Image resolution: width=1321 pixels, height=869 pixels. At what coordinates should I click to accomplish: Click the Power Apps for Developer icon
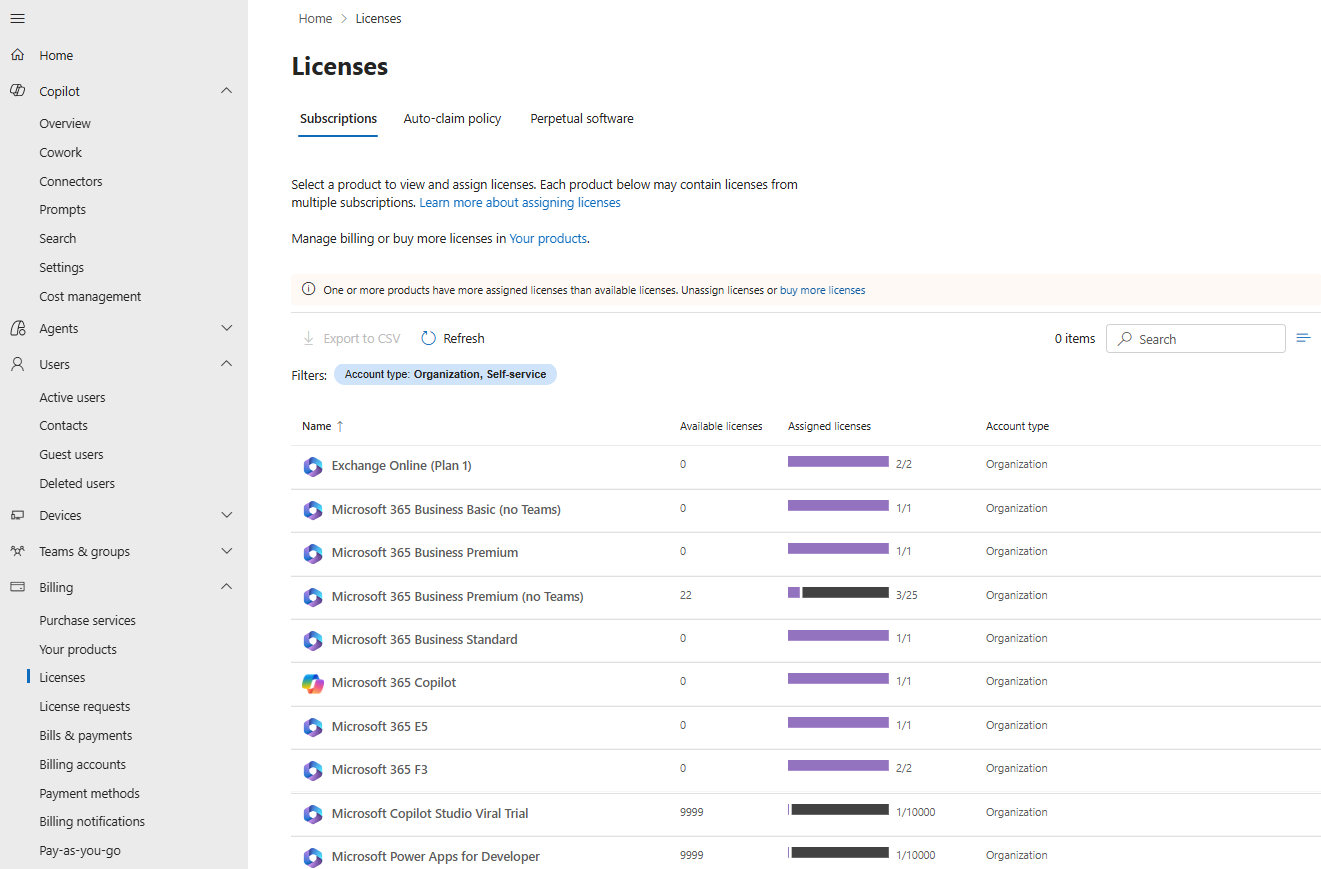(313, 857)
